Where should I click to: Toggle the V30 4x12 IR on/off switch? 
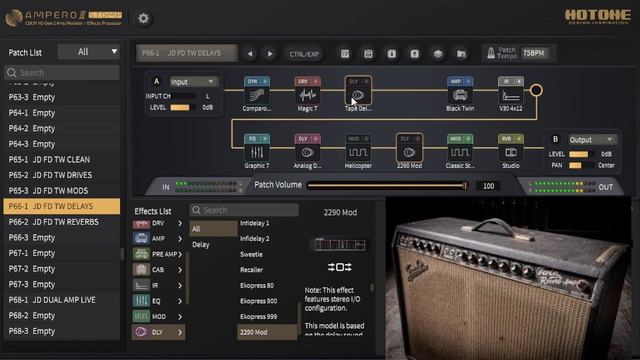[519, 82]
